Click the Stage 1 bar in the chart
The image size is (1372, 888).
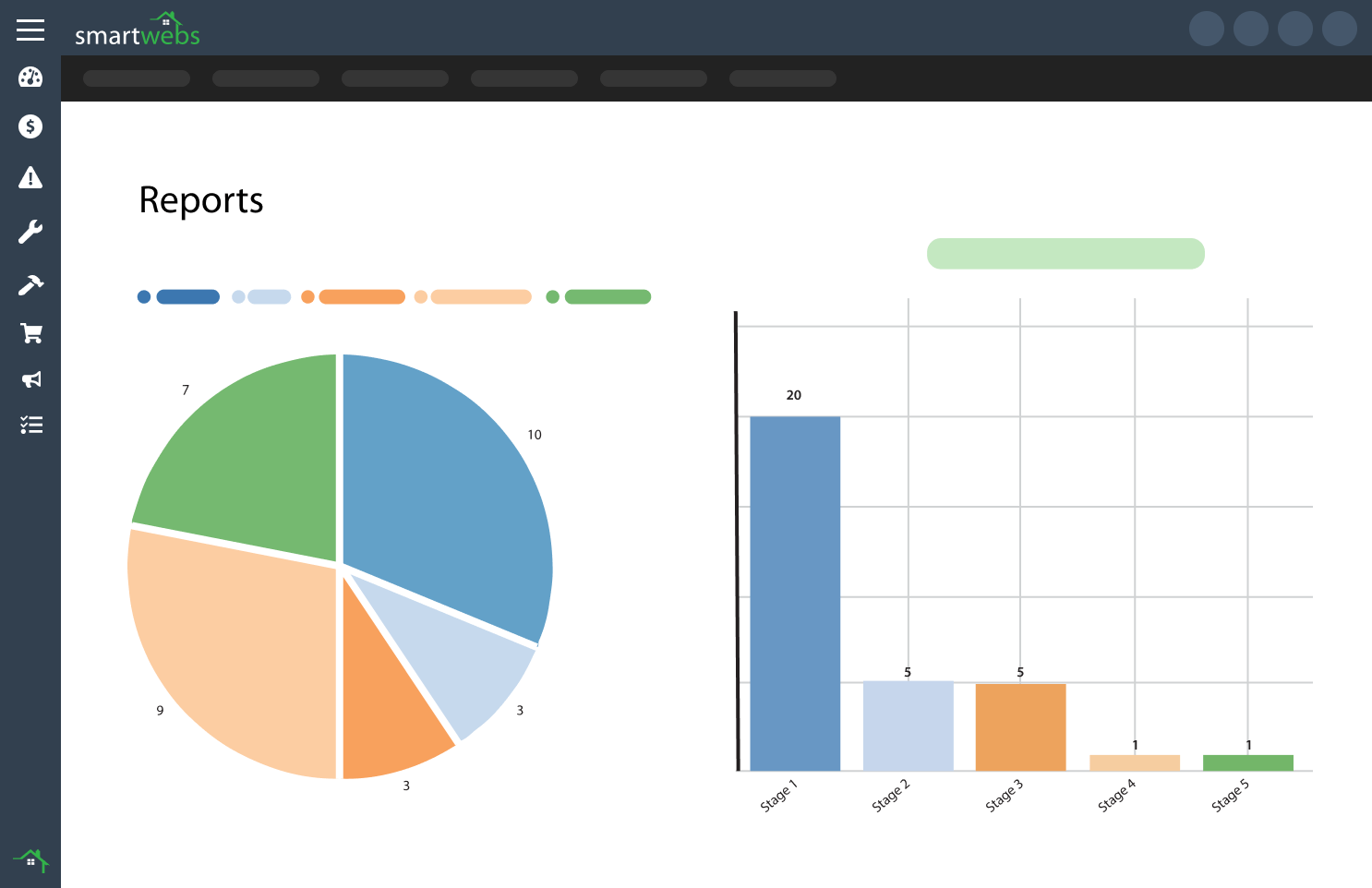[x=795, y=591]
